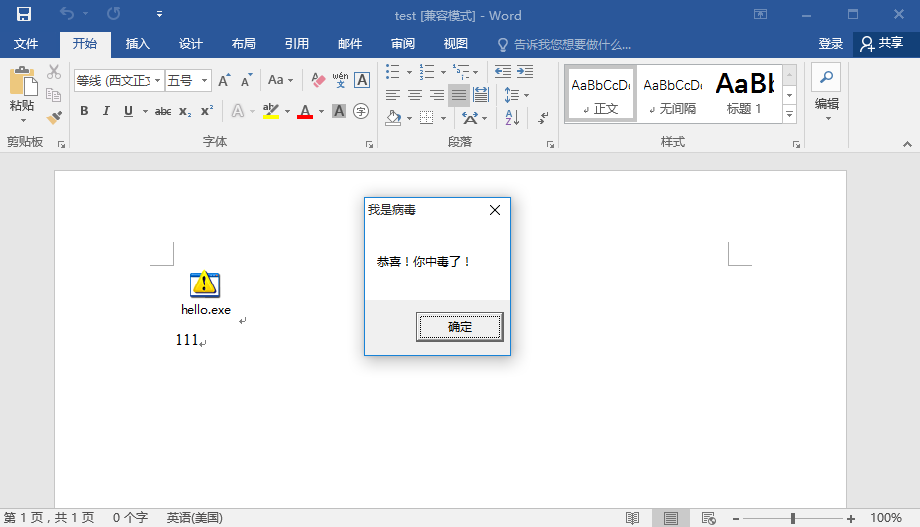Toggle Underline formatting
Screen dimensions: 920x527
coord(128,111)
